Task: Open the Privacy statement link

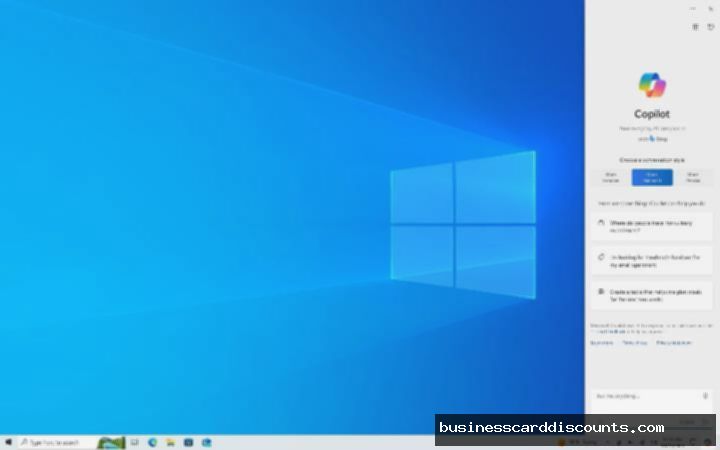Action: [x=674, y=343]
